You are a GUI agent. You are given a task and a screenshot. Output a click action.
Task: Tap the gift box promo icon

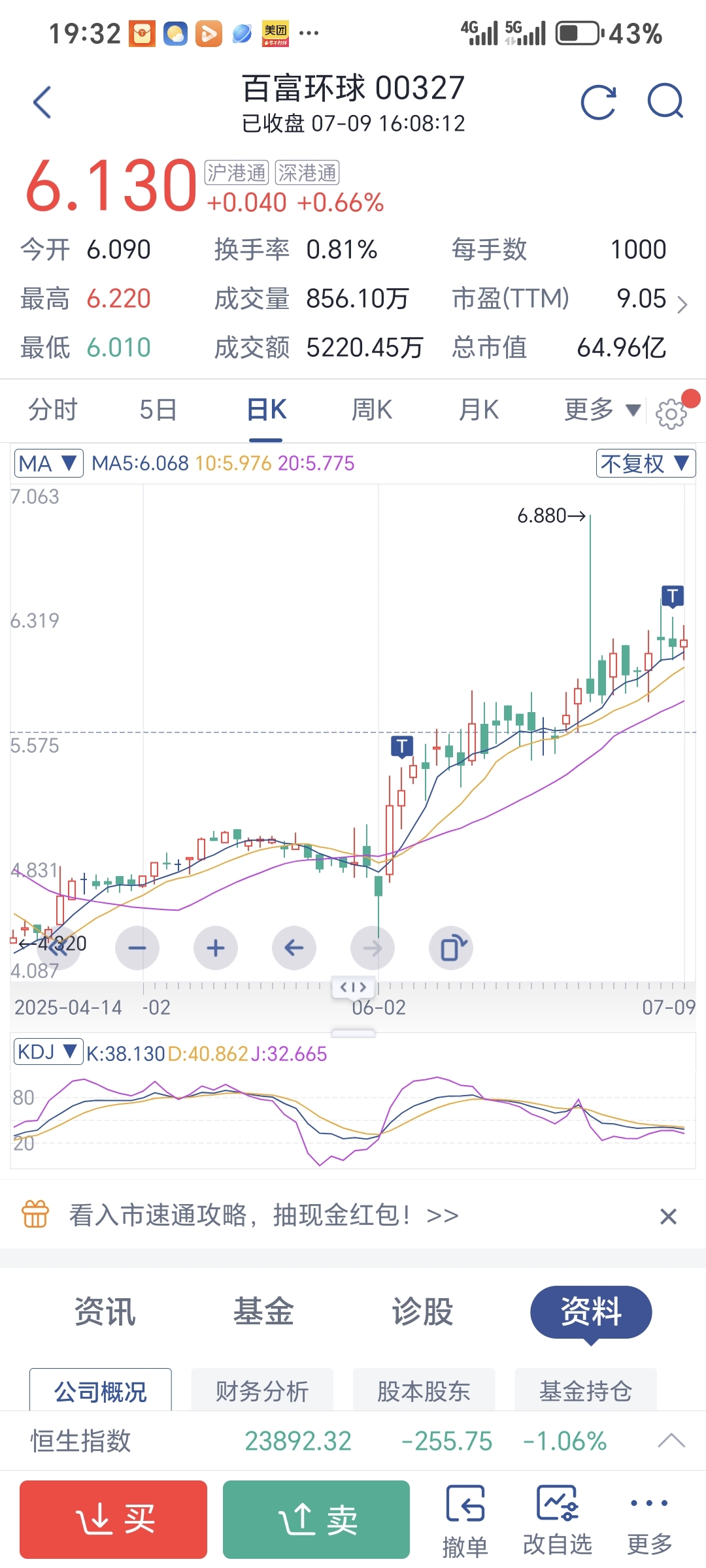[35, 1215]
